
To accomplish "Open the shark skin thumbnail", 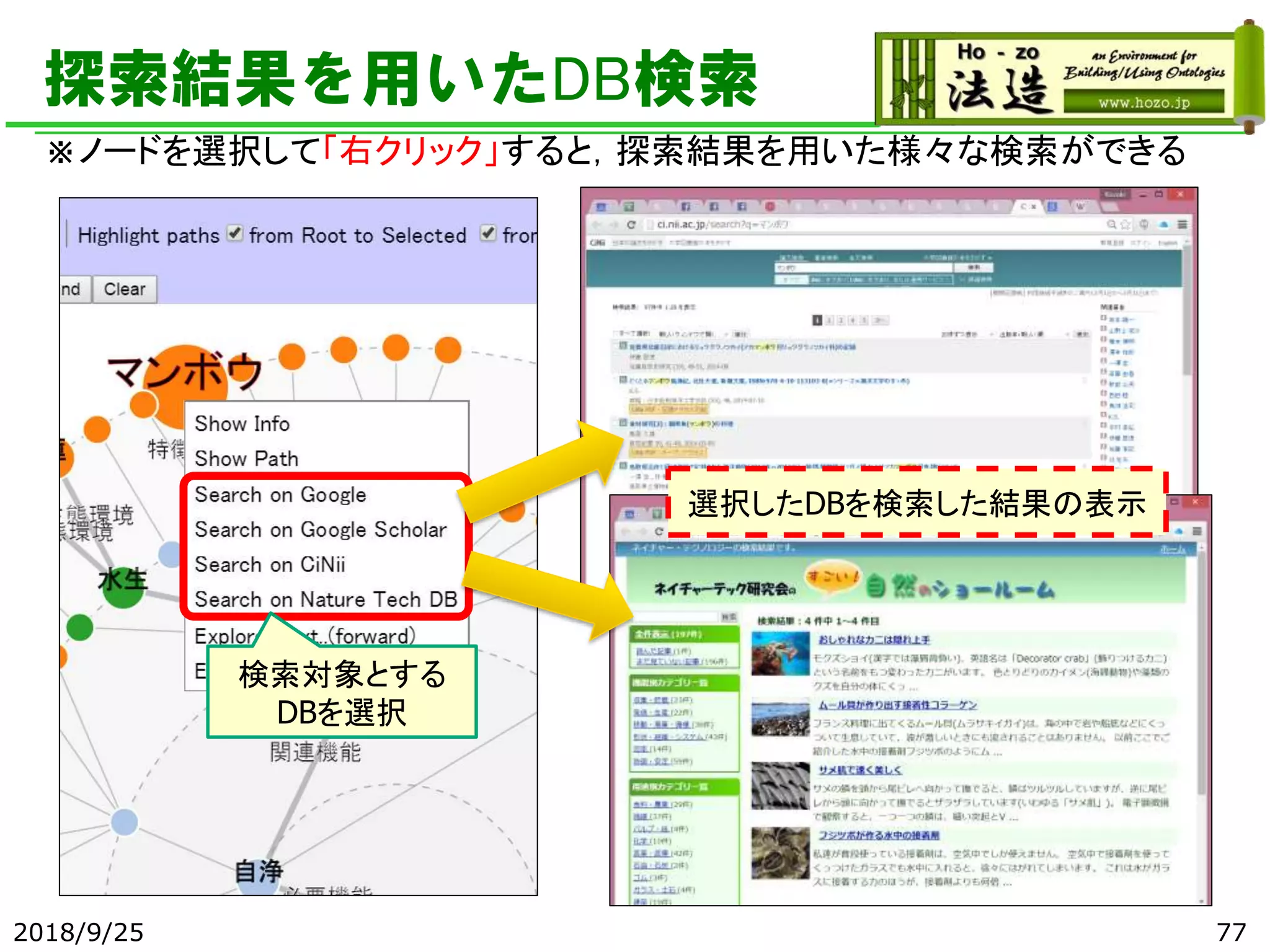I will [779, 785].
